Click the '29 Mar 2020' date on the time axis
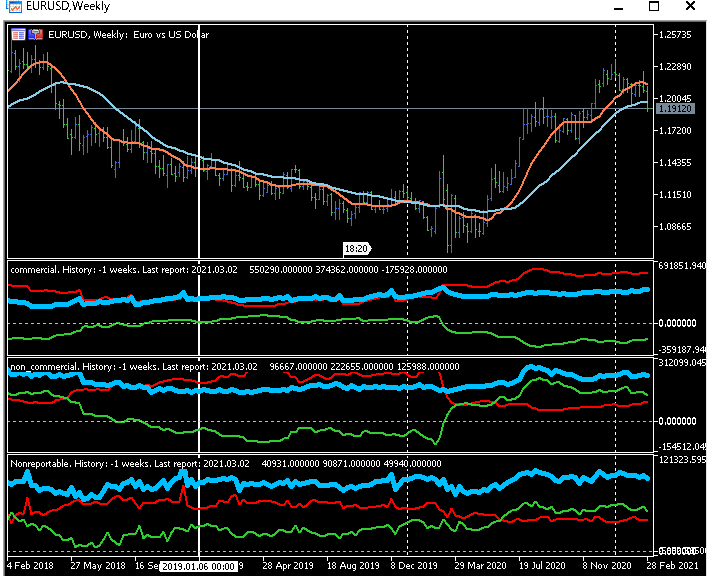707x576 pixels. 480,566
